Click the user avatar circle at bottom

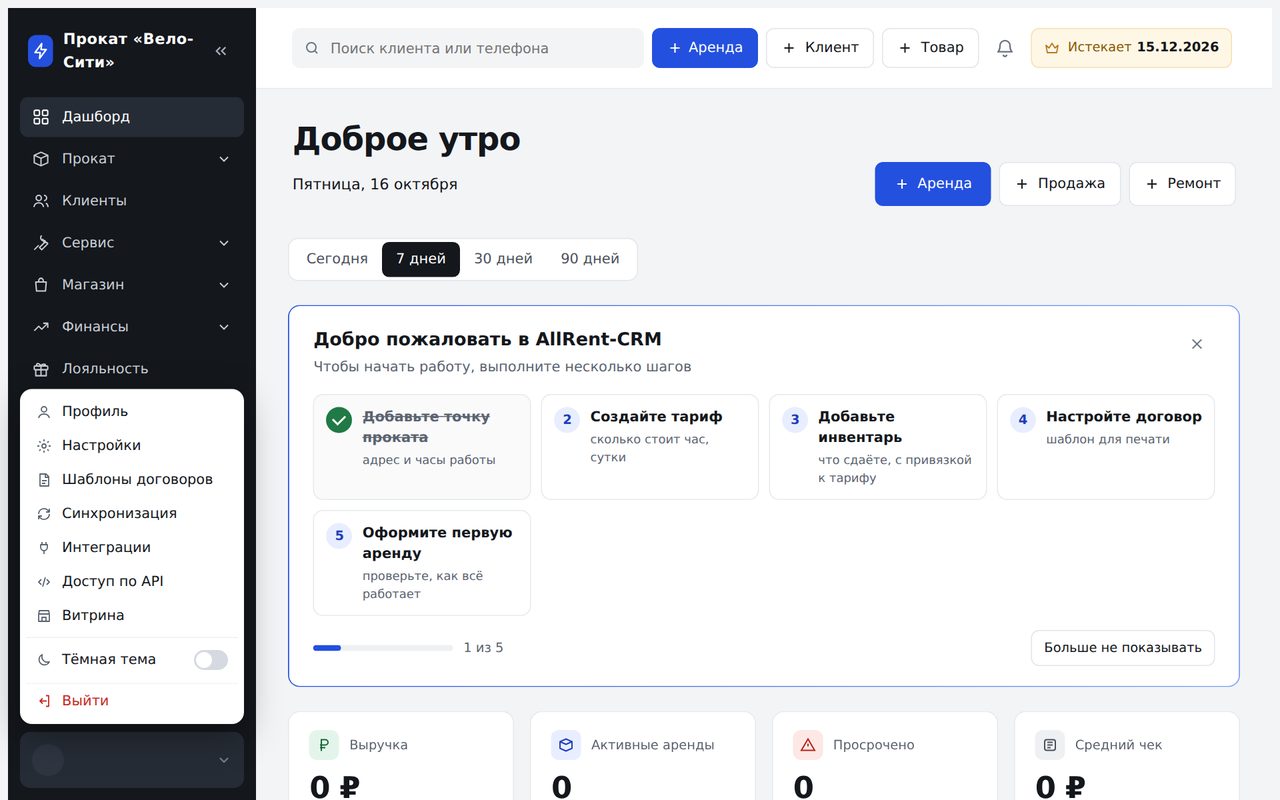pyautogui.click(x=48, y=760)
